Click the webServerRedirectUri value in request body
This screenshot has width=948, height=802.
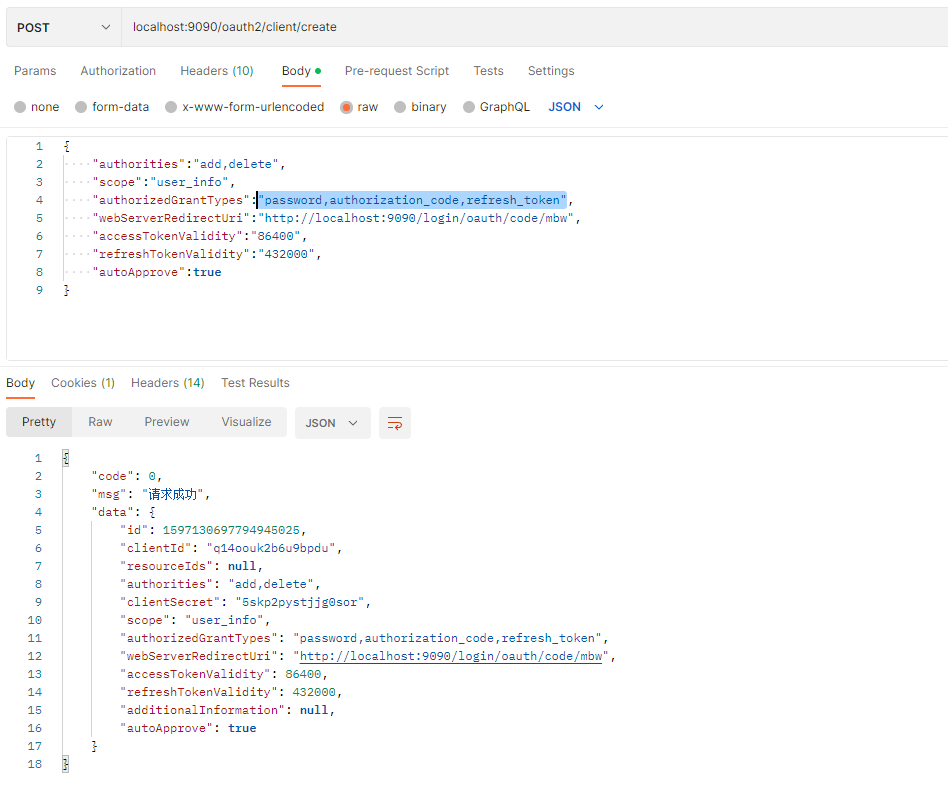(x=416, y=218)
